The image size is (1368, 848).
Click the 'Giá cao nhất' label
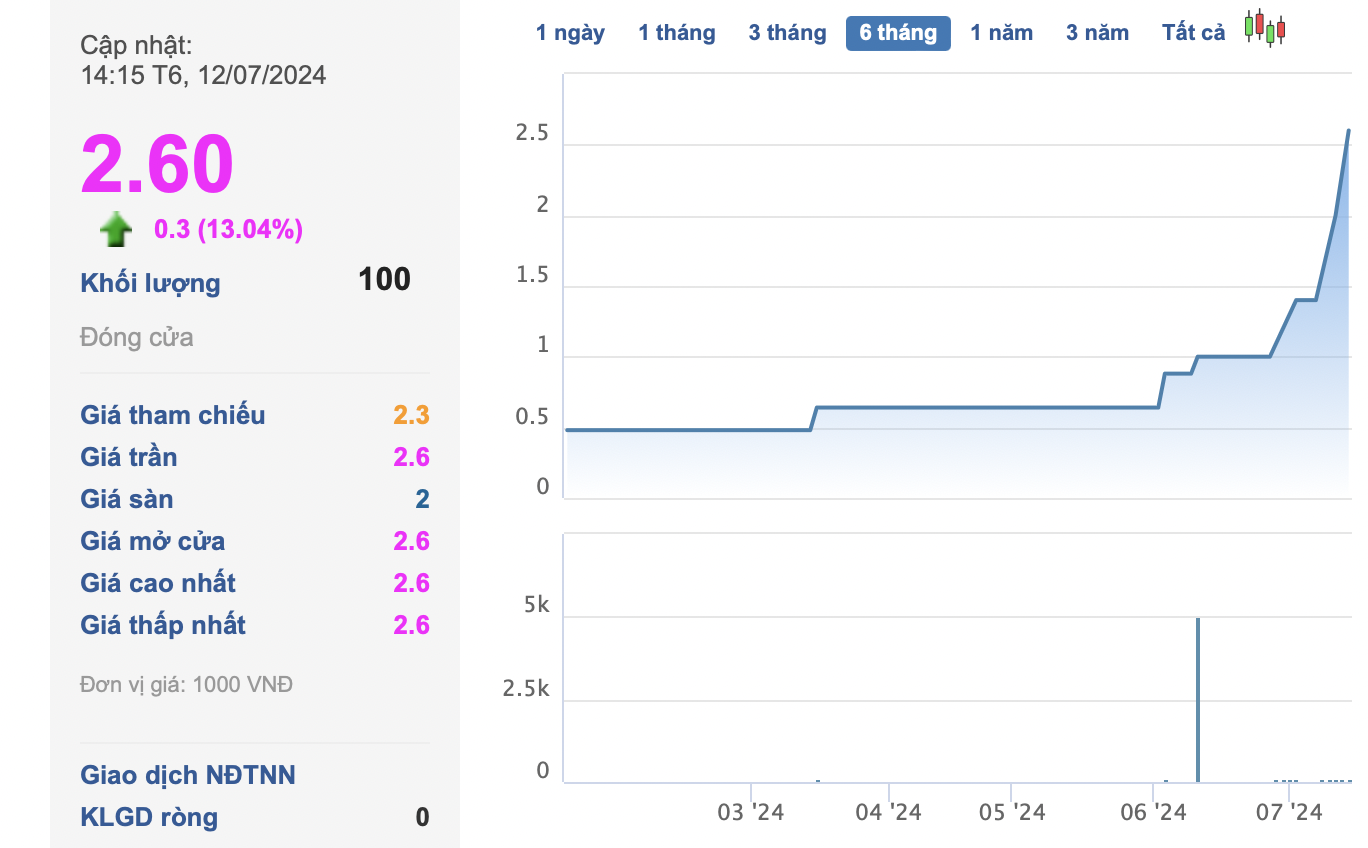[158, 583]
